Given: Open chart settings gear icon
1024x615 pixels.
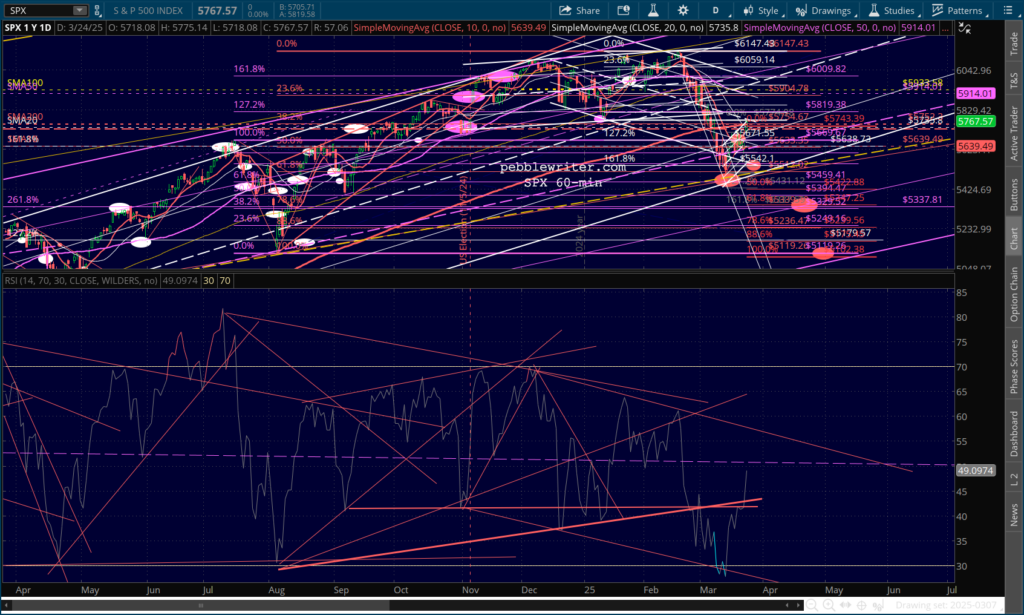Looking at the screenshot, I should [x=682, y=10].
